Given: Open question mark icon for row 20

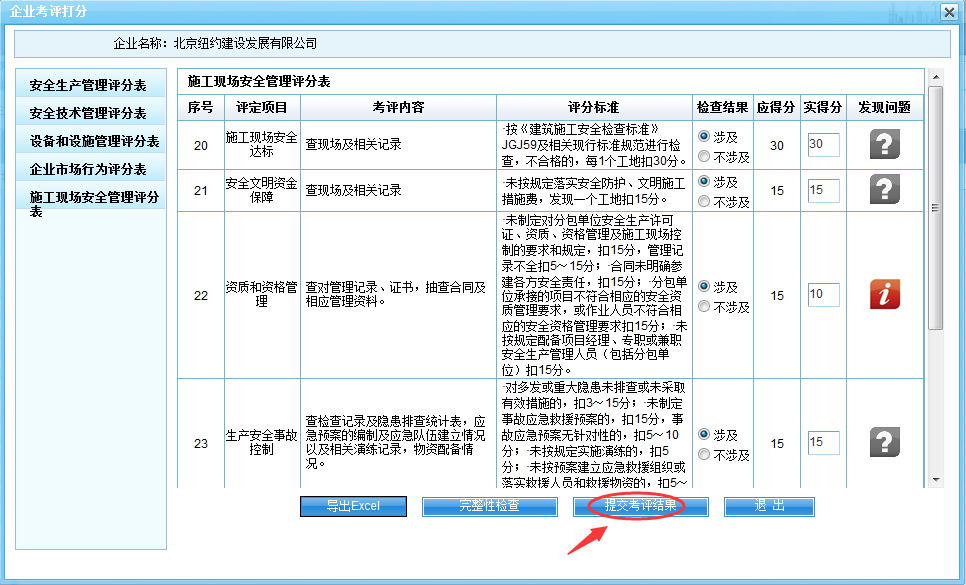Looking at the screenshot, I should click(884, 145).
